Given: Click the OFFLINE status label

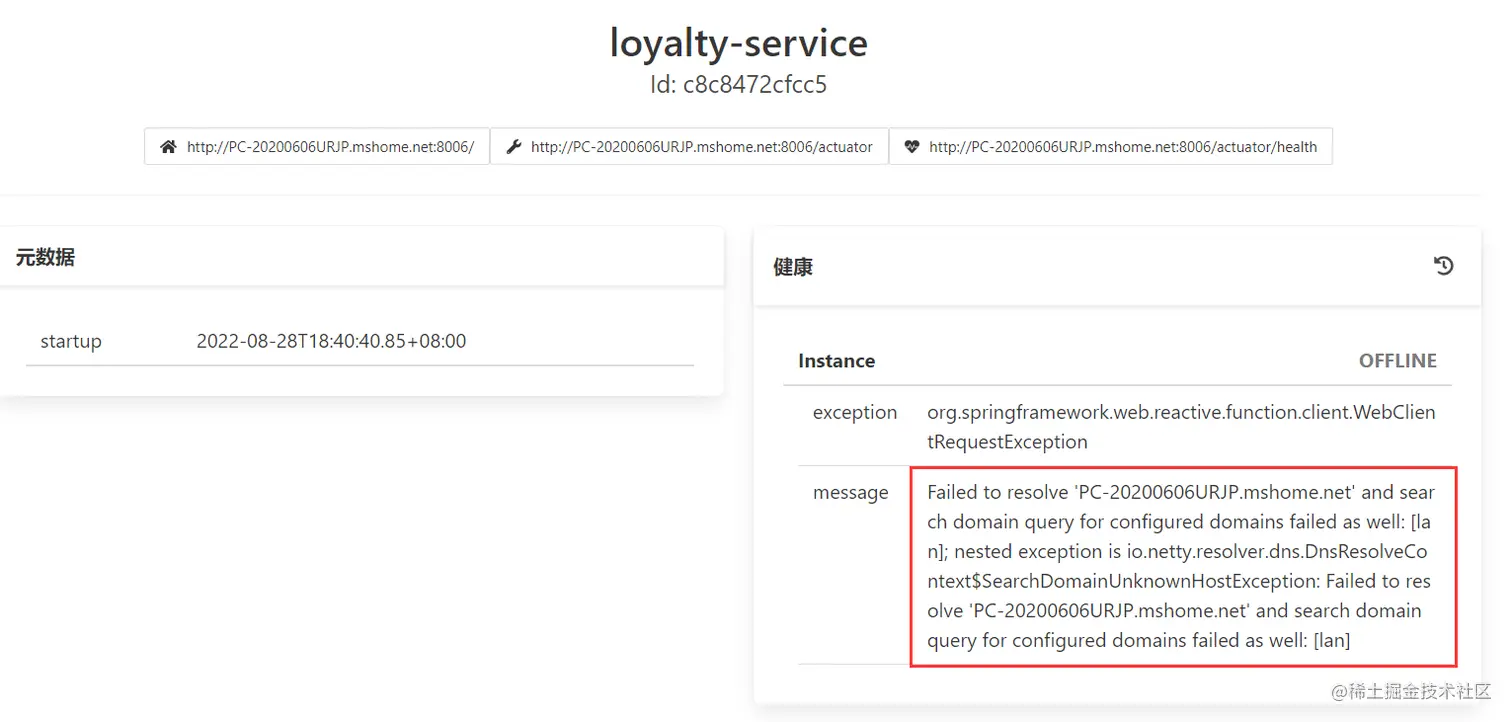Looking at the screenshot, I should (x=1397, y=361).
